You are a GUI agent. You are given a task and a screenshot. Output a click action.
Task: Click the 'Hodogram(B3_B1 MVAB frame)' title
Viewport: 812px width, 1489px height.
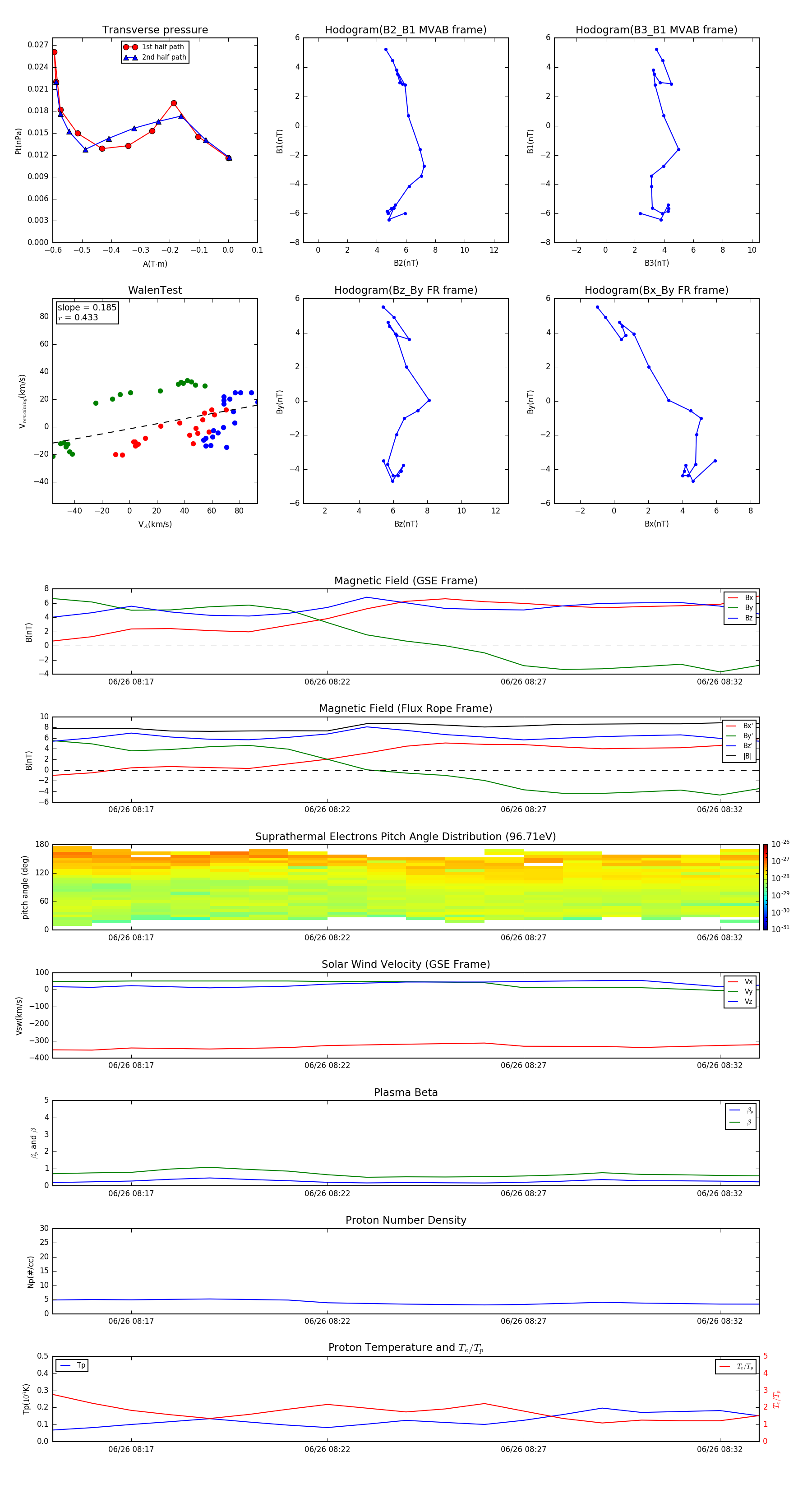(x=656, y=30)
